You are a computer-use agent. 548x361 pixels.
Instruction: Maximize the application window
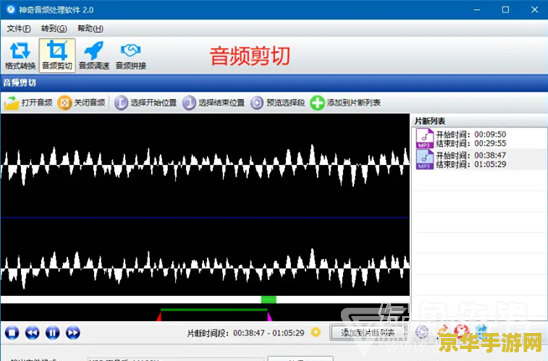pyautogui.click(x=505, y=10)
